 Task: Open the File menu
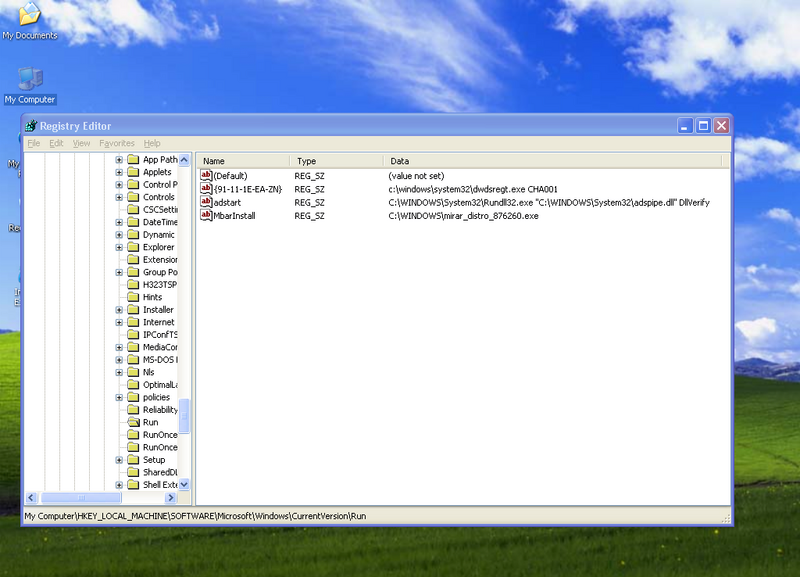pos(34,143)
